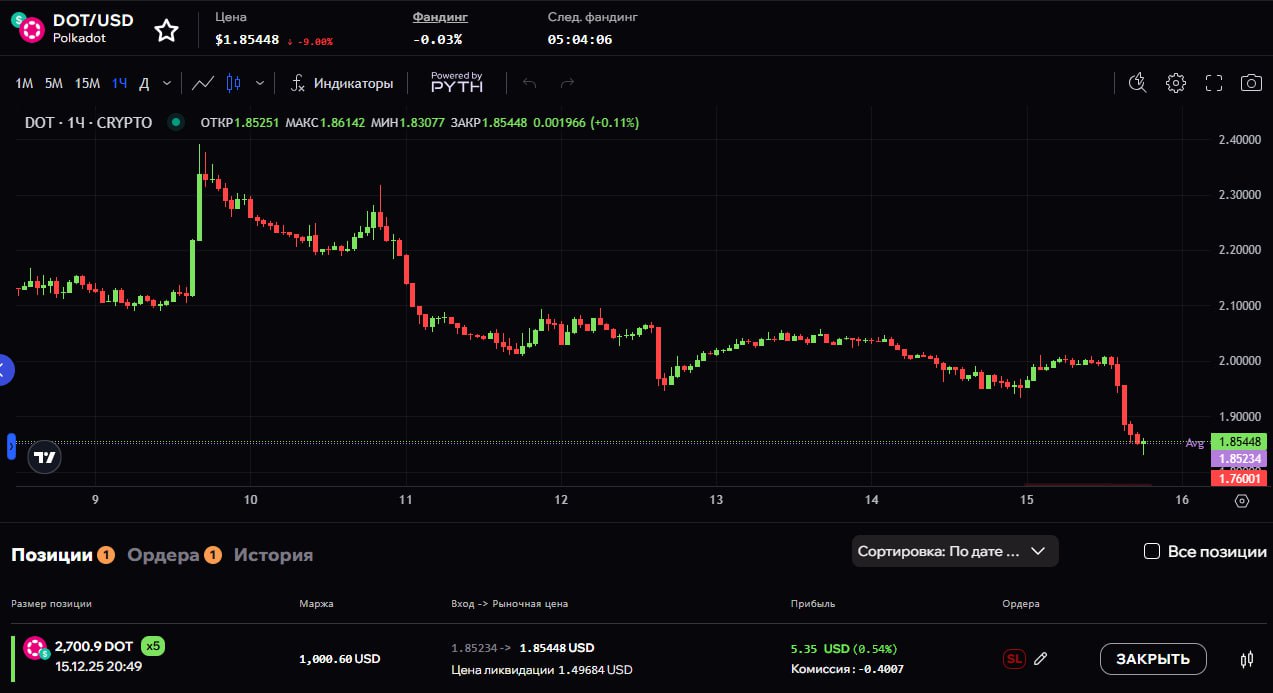
Task: Select the candlestick chart style
Action: point(234,83)
